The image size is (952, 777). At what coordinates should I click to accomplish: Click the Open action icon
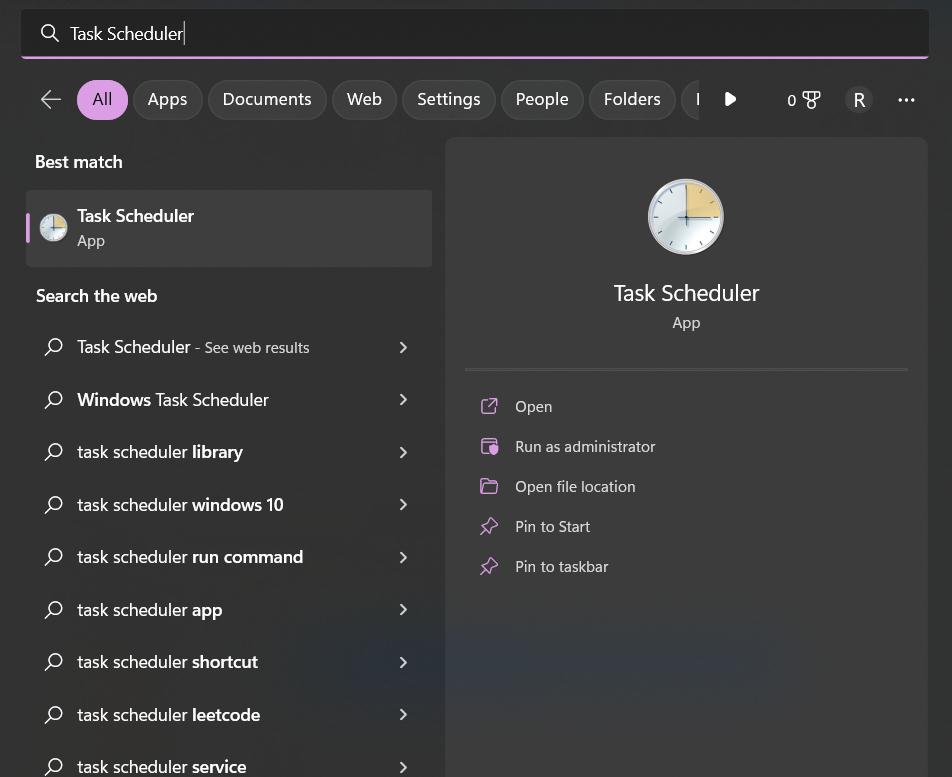pyautogui.click(x=489, y=406)
